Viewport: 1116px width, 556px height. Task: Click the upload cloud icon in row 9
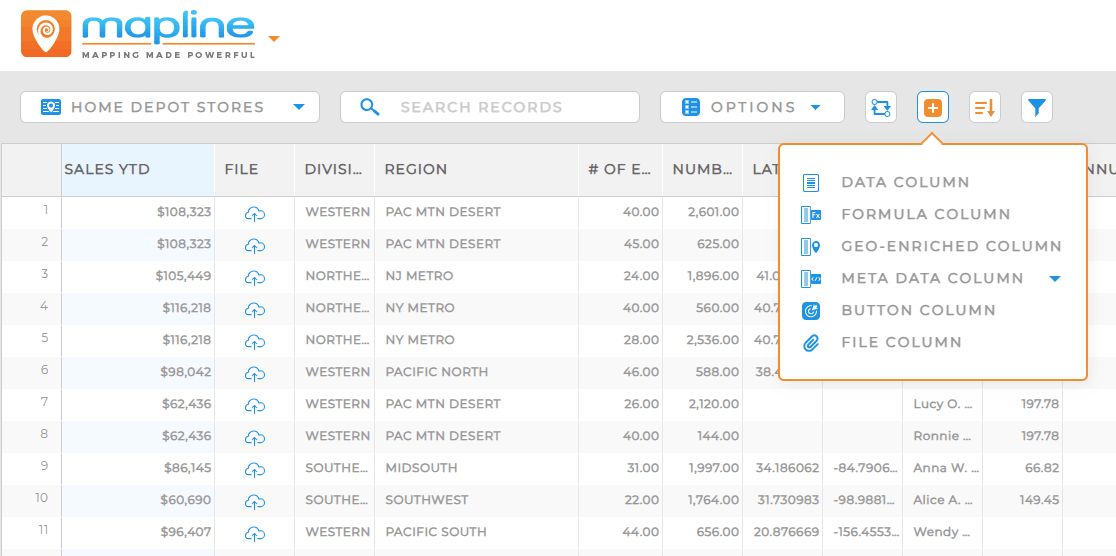(x=255, y=469)
